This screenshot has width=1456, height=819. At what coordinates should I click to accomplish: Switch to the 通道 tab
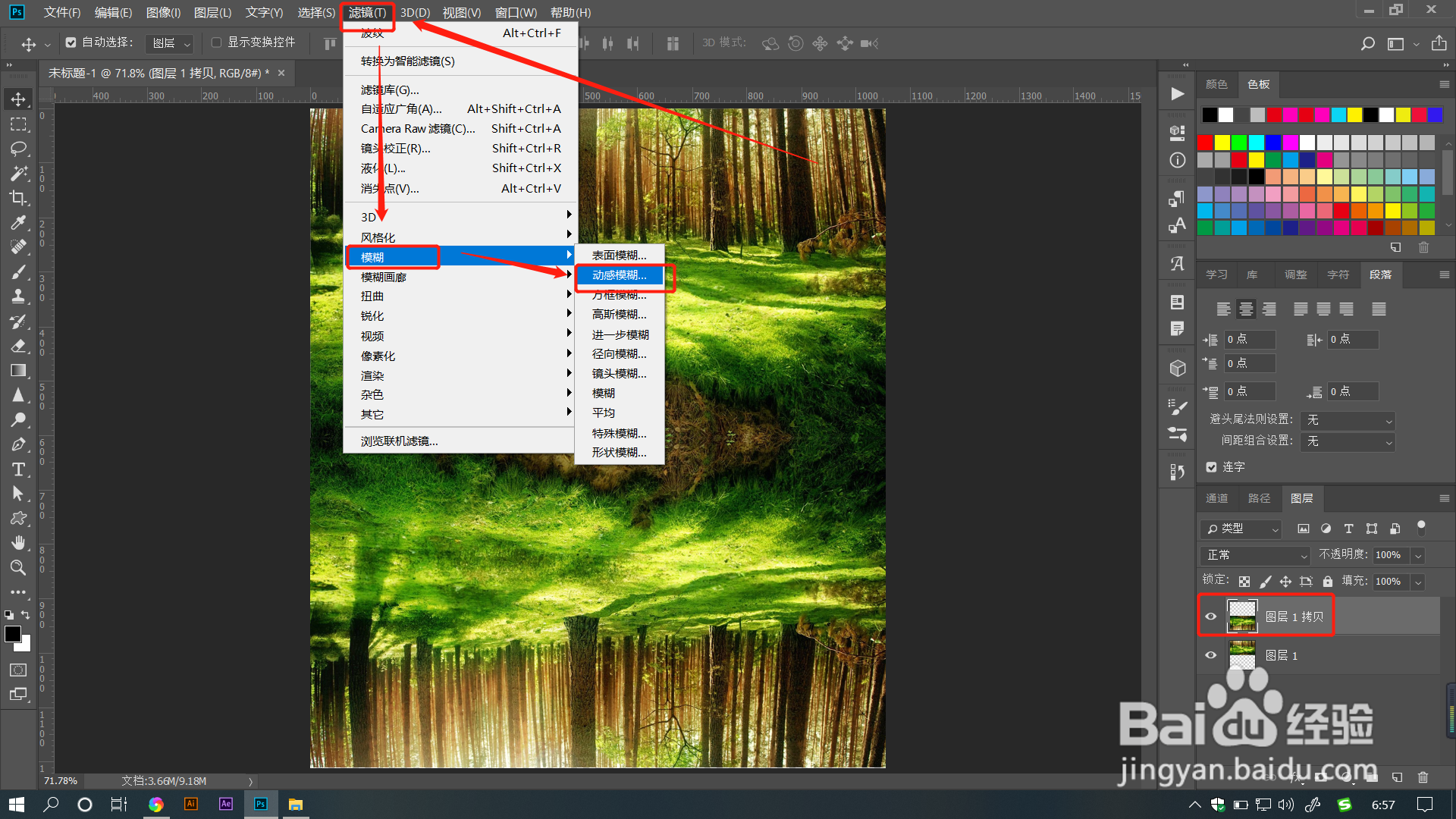click(1217, 498)
